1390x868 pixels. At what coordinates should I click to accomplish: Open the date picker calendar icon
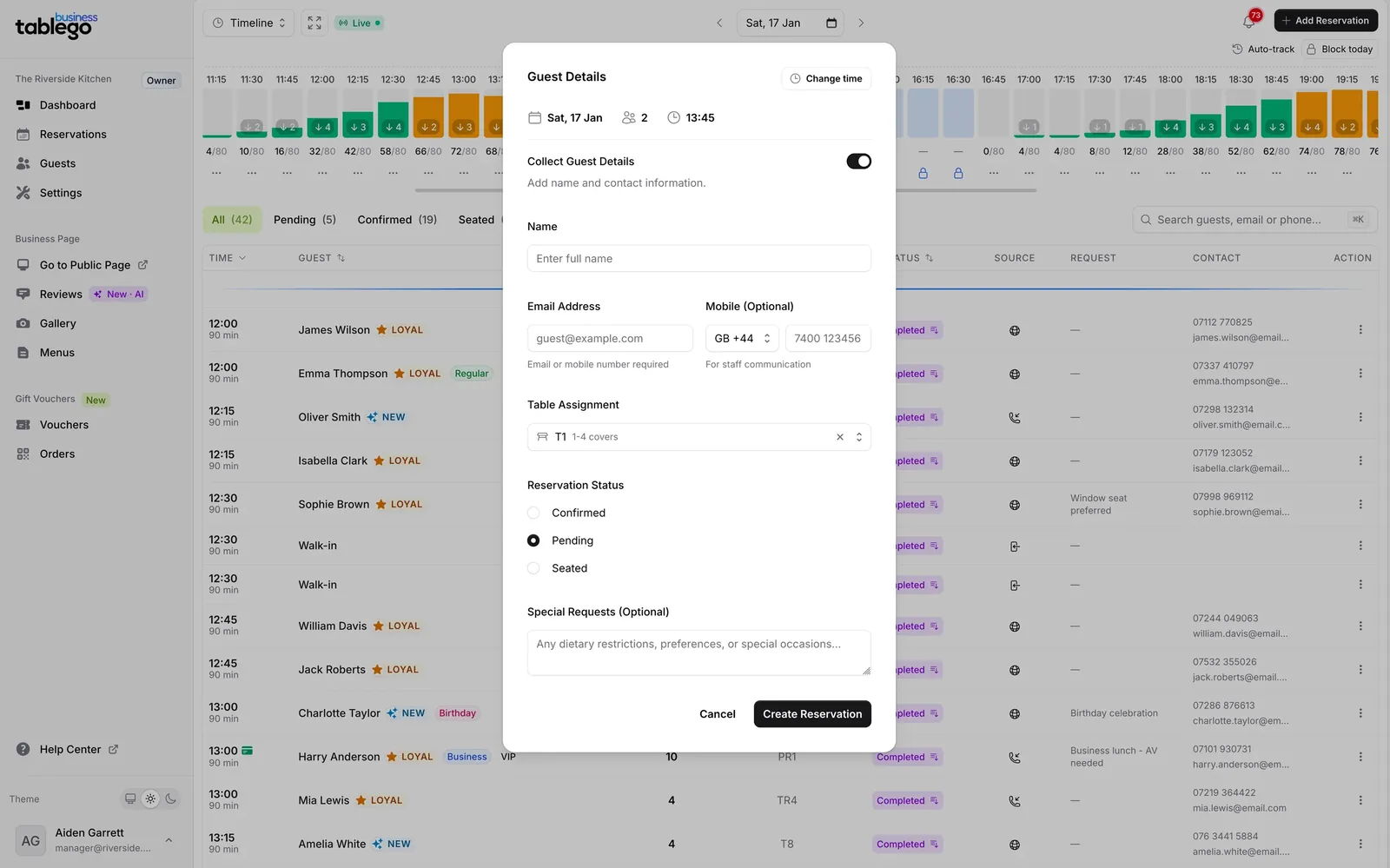click(831, 23)
